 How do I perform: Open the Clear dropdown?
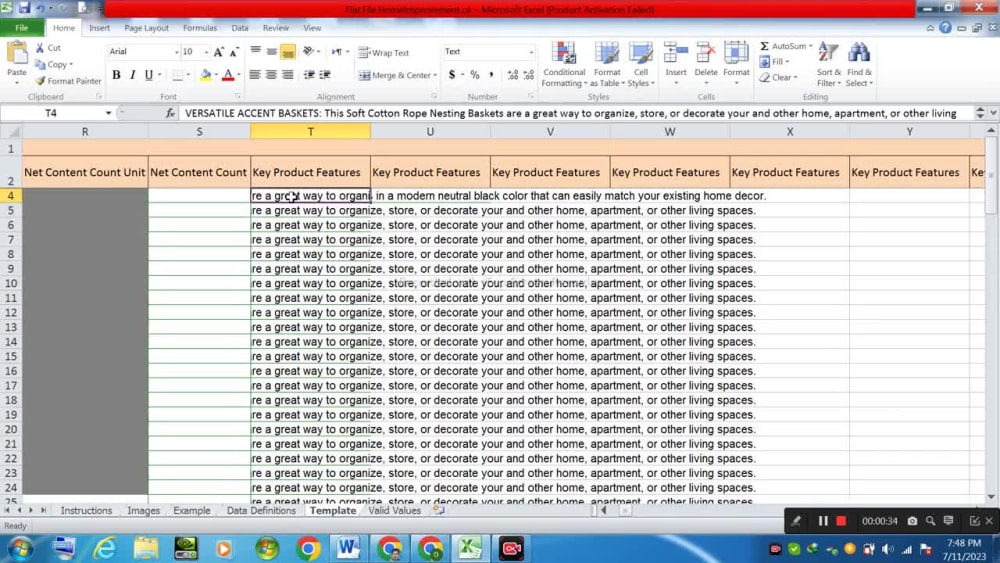click(778, 77)
